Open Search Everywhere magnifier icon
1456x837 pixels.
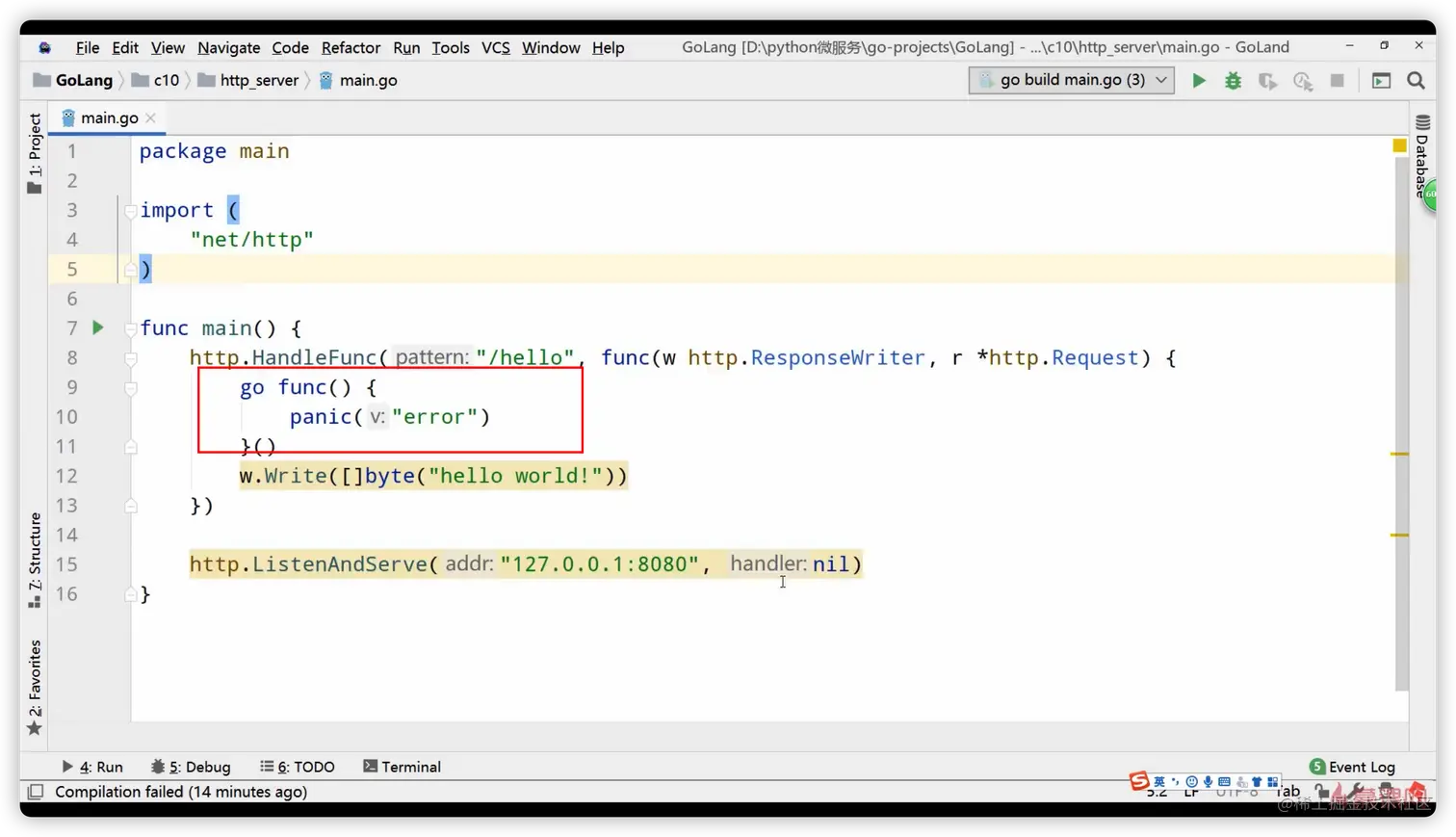[x=1416, y=81]
